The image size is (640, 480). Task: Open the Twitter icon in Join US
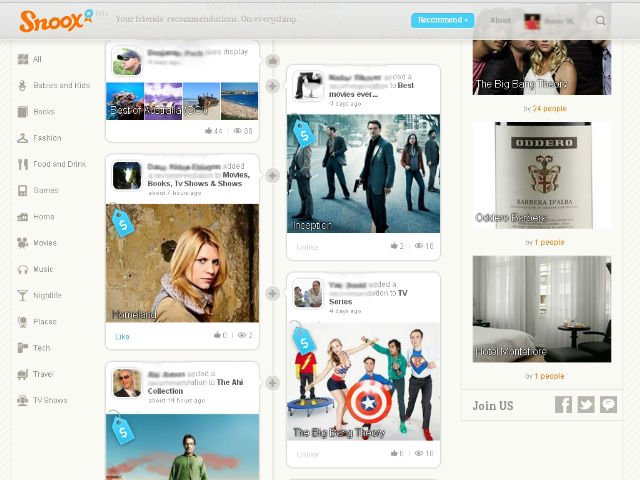click(x=586, y=404)
